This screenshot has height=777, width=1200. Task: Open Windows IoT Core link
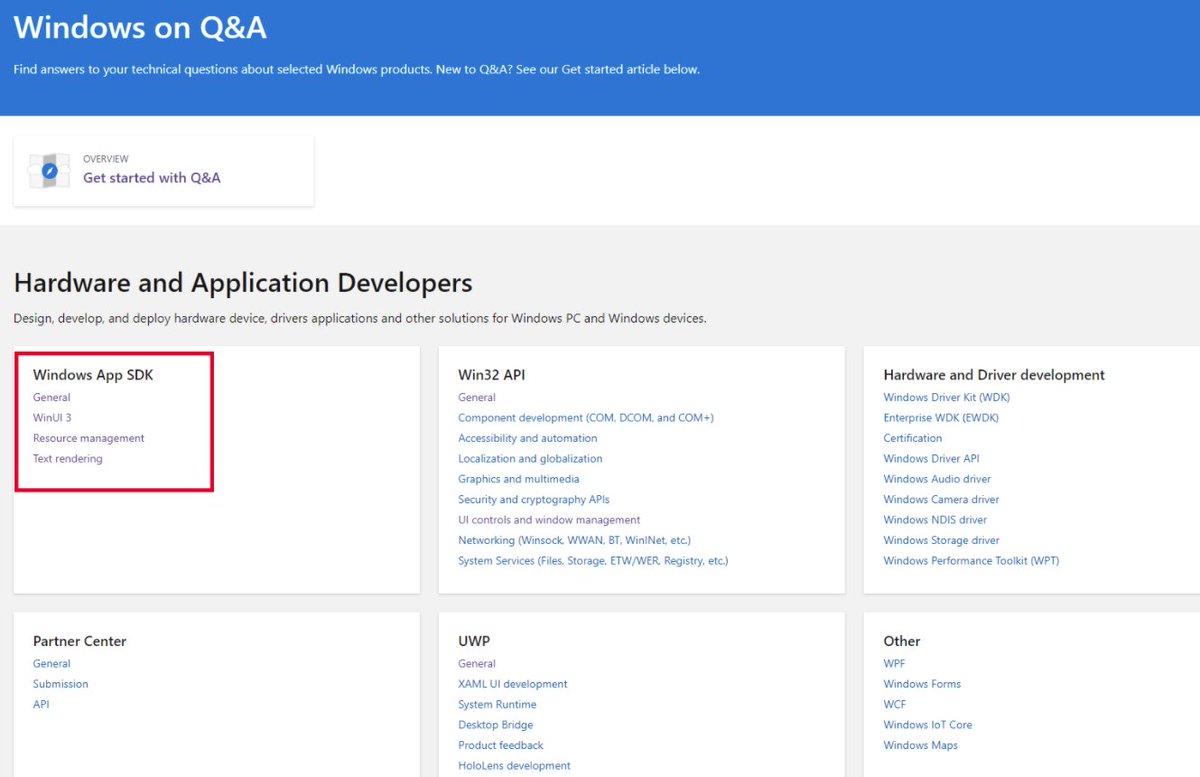click(x=928, y=725)
